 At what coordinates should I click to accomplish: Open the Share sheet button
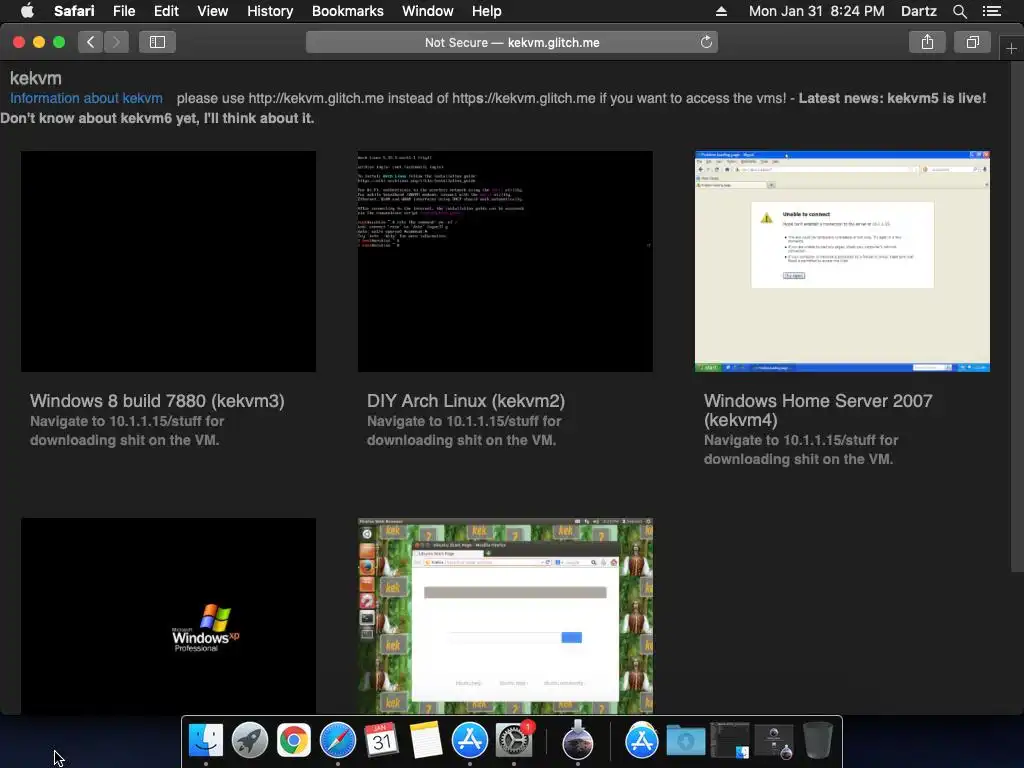tap(927, 42)
